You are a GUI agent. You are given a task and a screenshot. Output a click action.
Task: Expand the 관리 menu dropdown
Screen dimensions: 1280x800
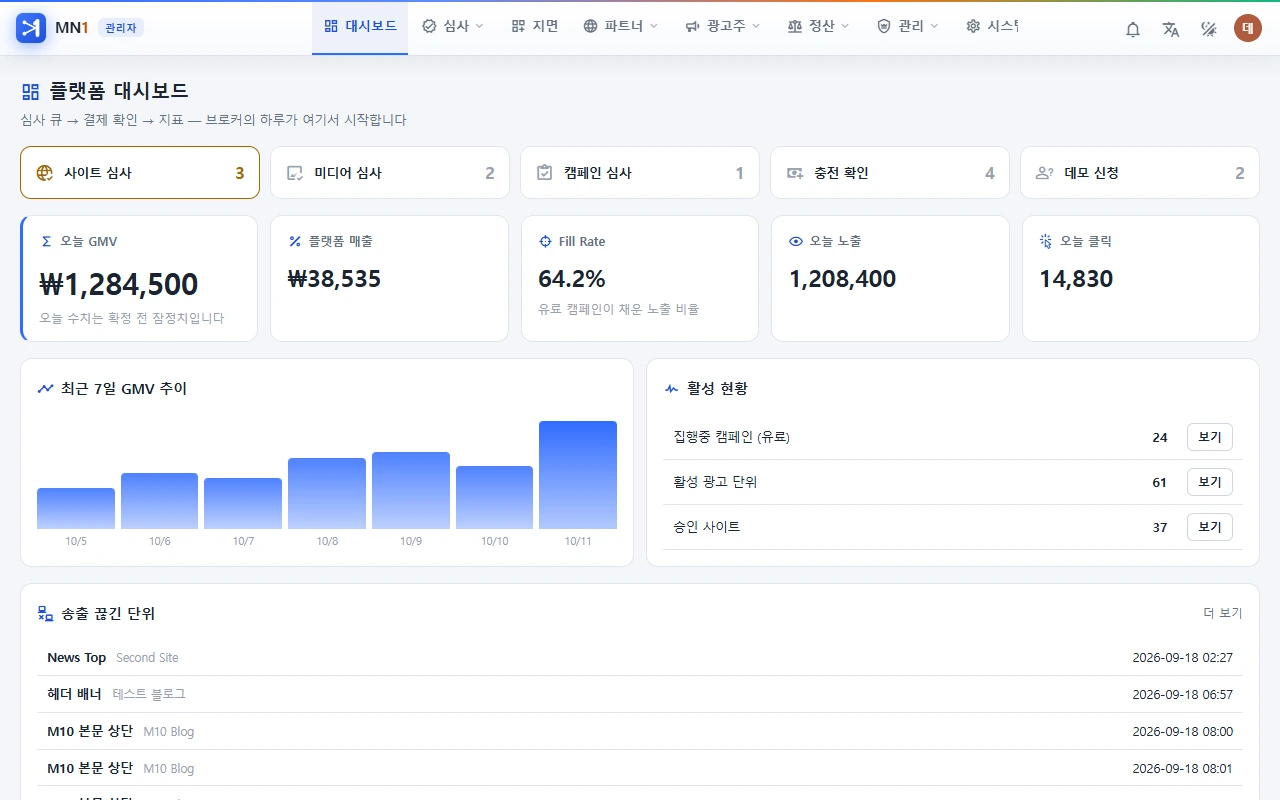point(908,27)
